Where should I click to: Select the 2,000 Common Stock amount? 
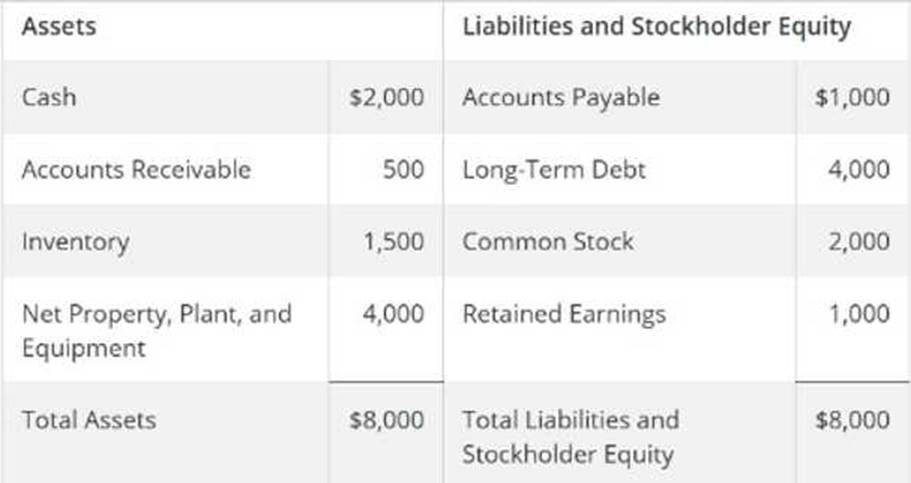click(858, 241)
